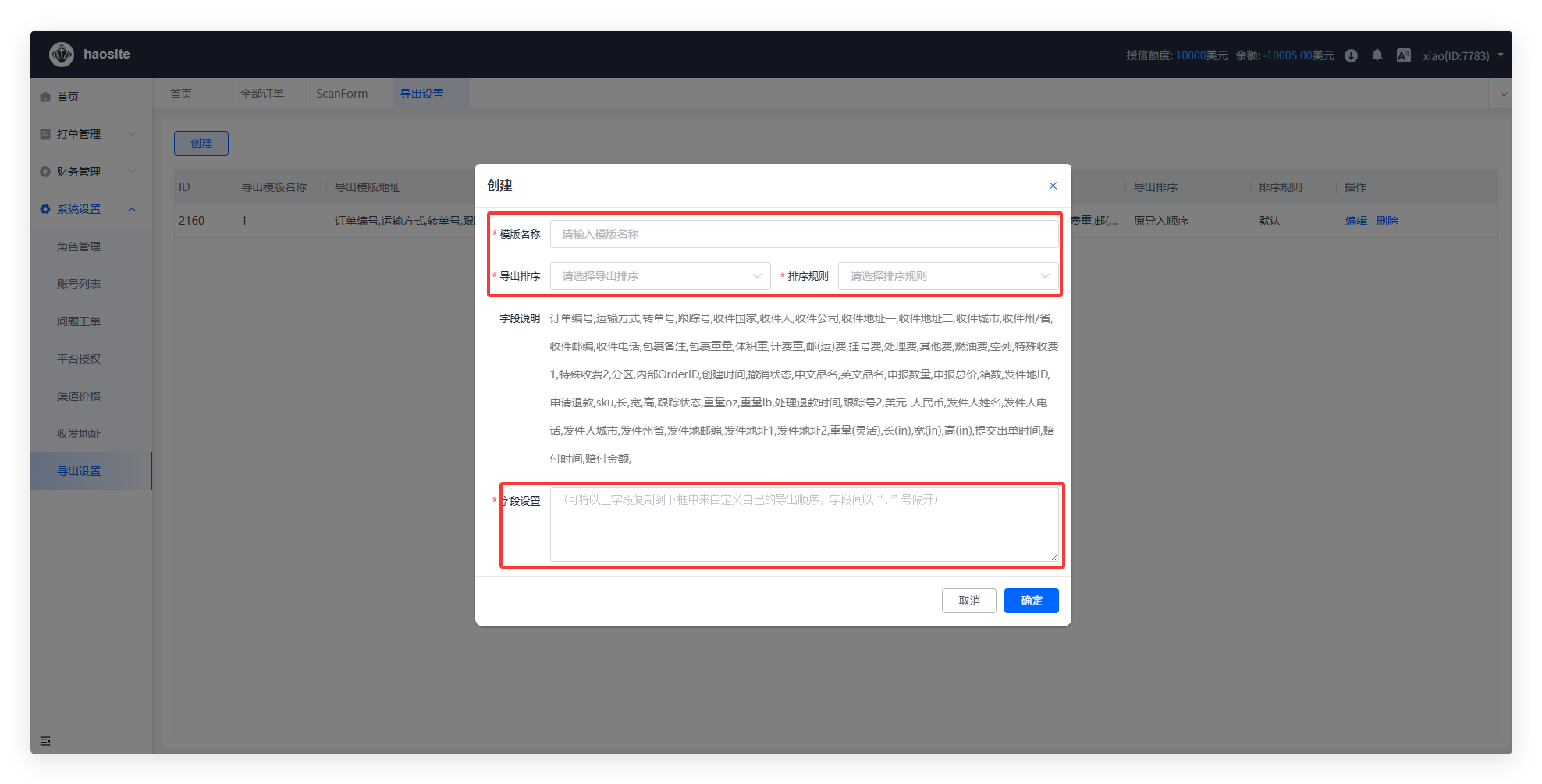The image size is (1542, 784).
Task: Click the language translate icon
Action: 1403,55
